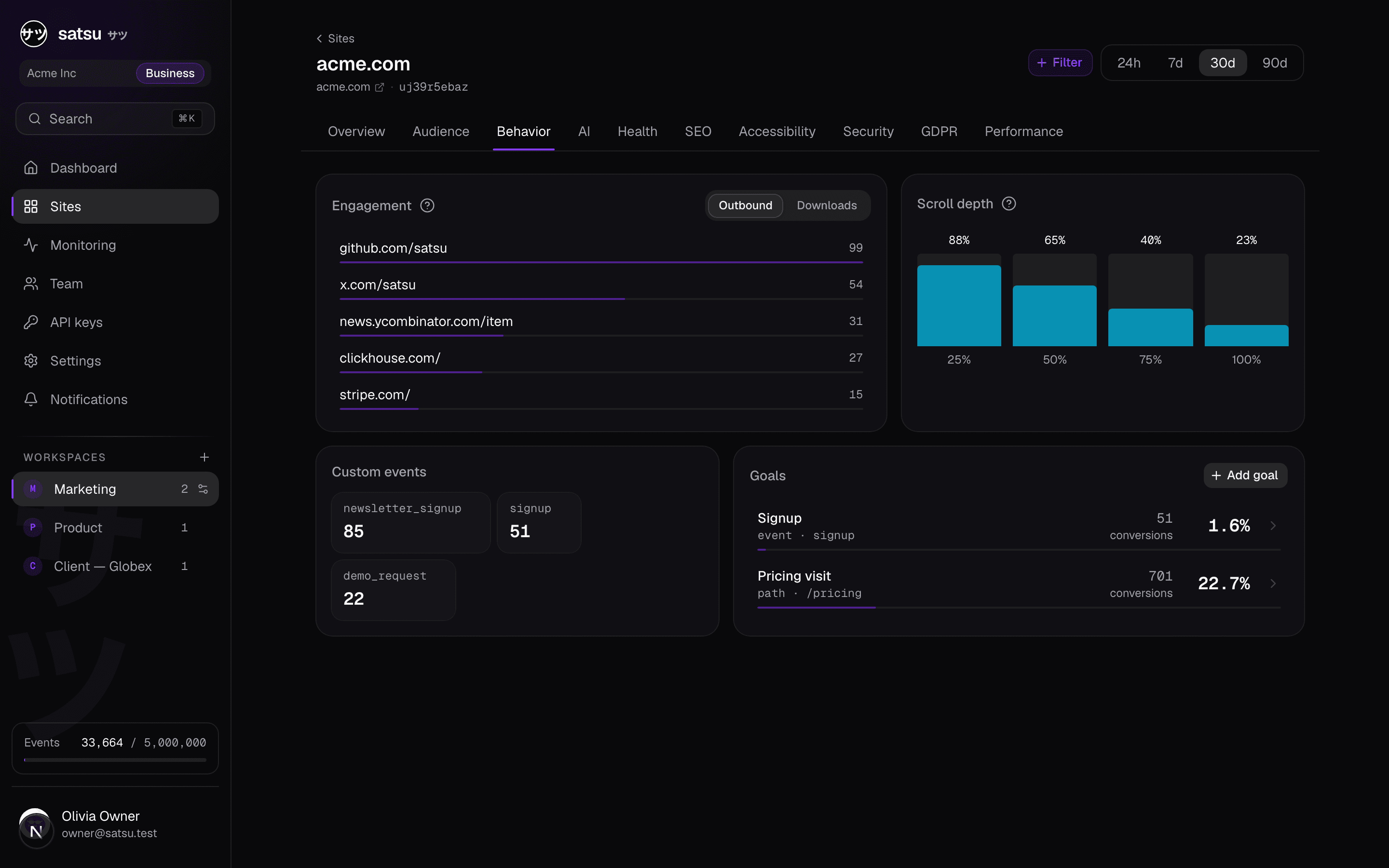The width and height of the screenshot is (1389, 868).
Task: Switch Engagement to Outbound
Action: coord(746,205)
